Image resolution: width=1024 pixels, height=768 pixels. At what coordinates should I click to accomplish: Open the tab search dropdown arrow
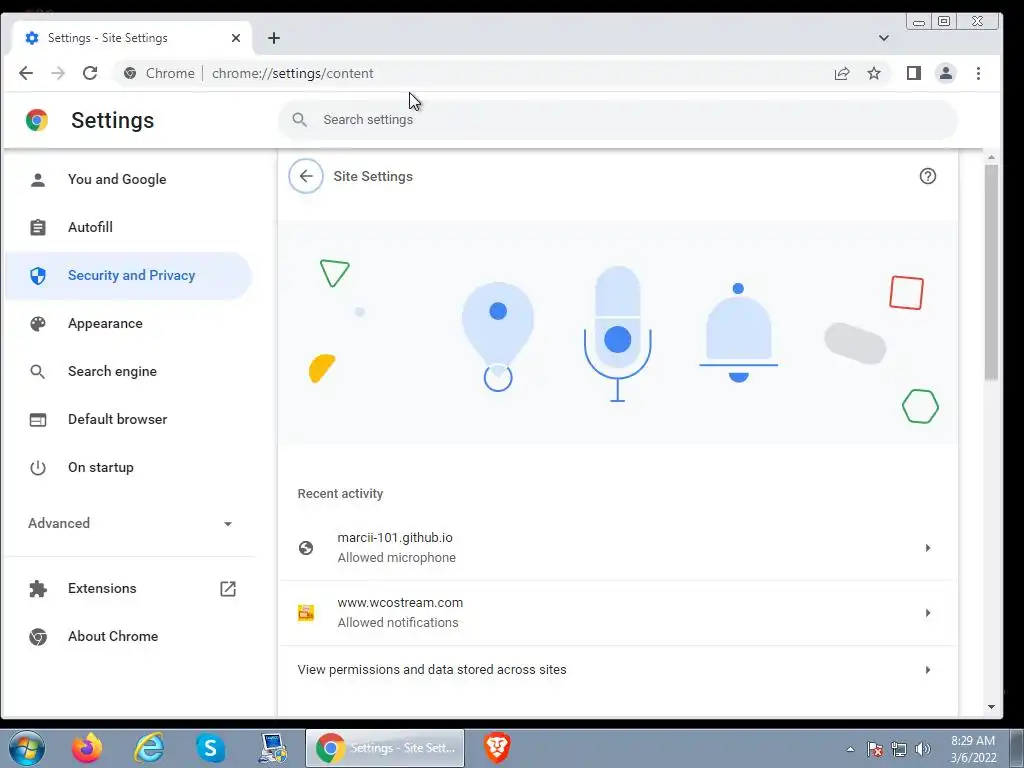point(884,38)
